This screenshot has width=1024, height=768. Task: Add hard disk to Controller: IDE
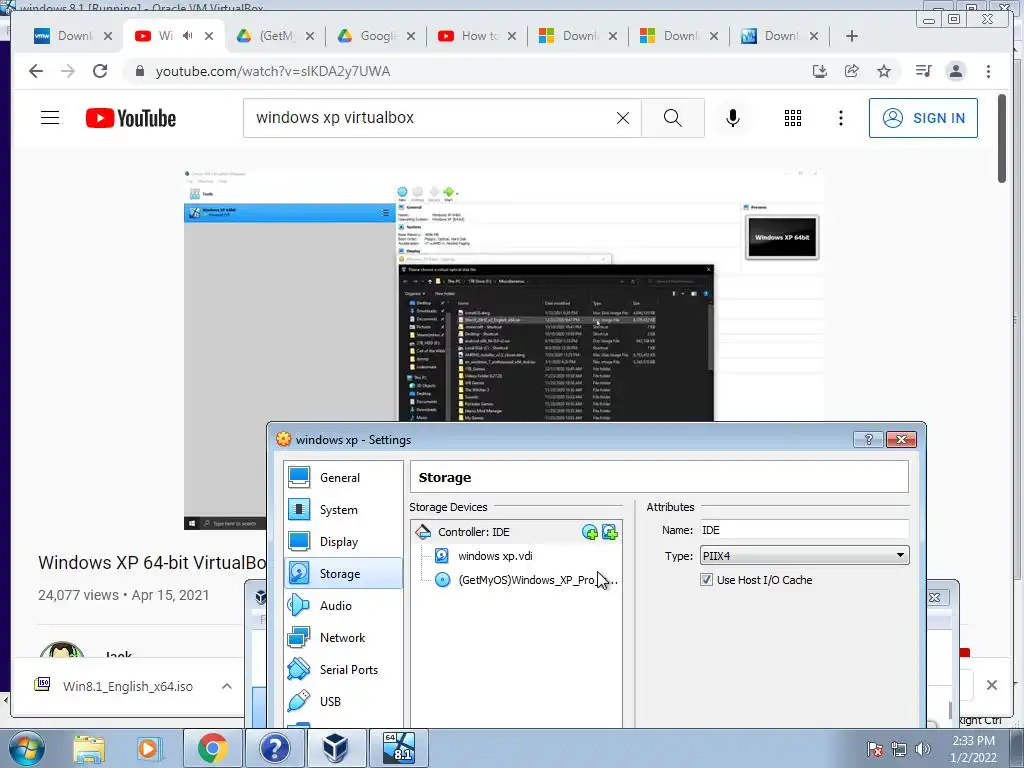coord(610,532)
